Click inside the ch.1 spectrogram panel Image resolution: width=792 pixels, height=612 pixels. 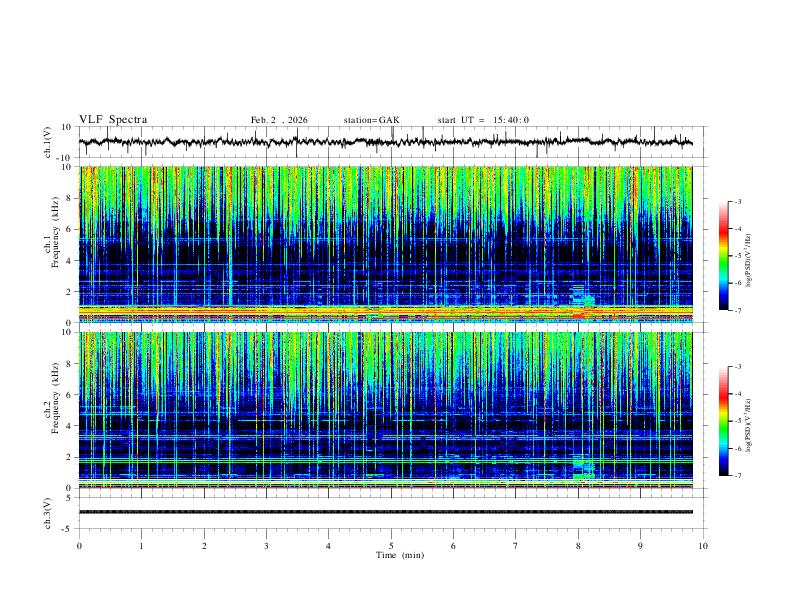point(386,244)
